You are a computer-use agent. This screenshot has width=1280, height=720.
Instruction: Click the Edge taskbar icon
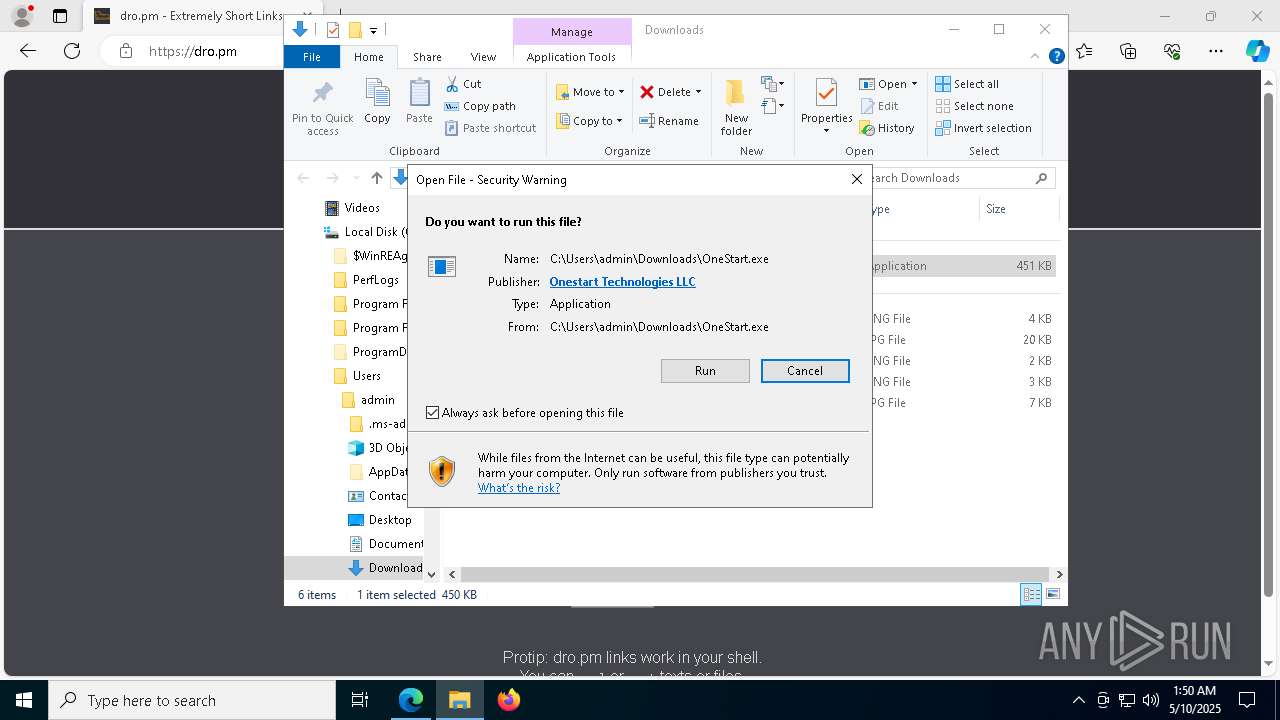pos(411,700)
